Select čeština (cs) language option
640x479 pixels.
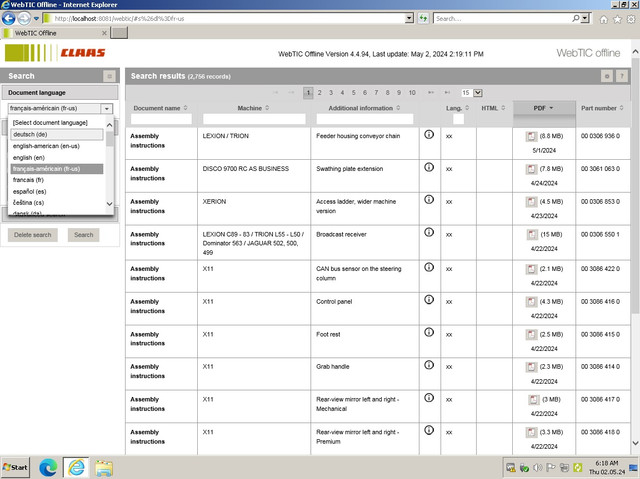click(x=57, y=203)
